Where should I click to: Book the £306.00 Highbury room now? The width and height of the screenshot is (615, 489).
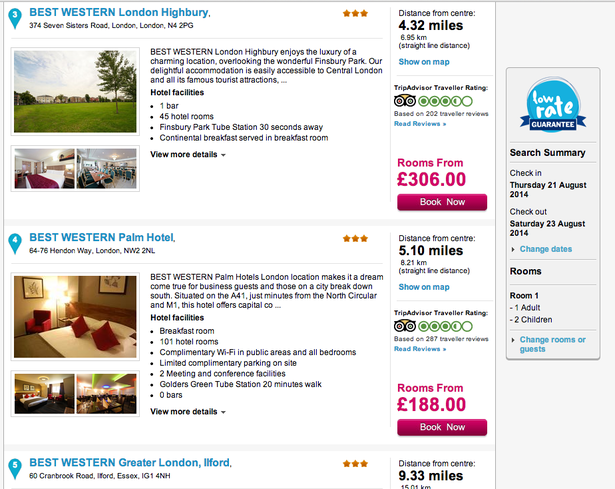pos(442,202)
